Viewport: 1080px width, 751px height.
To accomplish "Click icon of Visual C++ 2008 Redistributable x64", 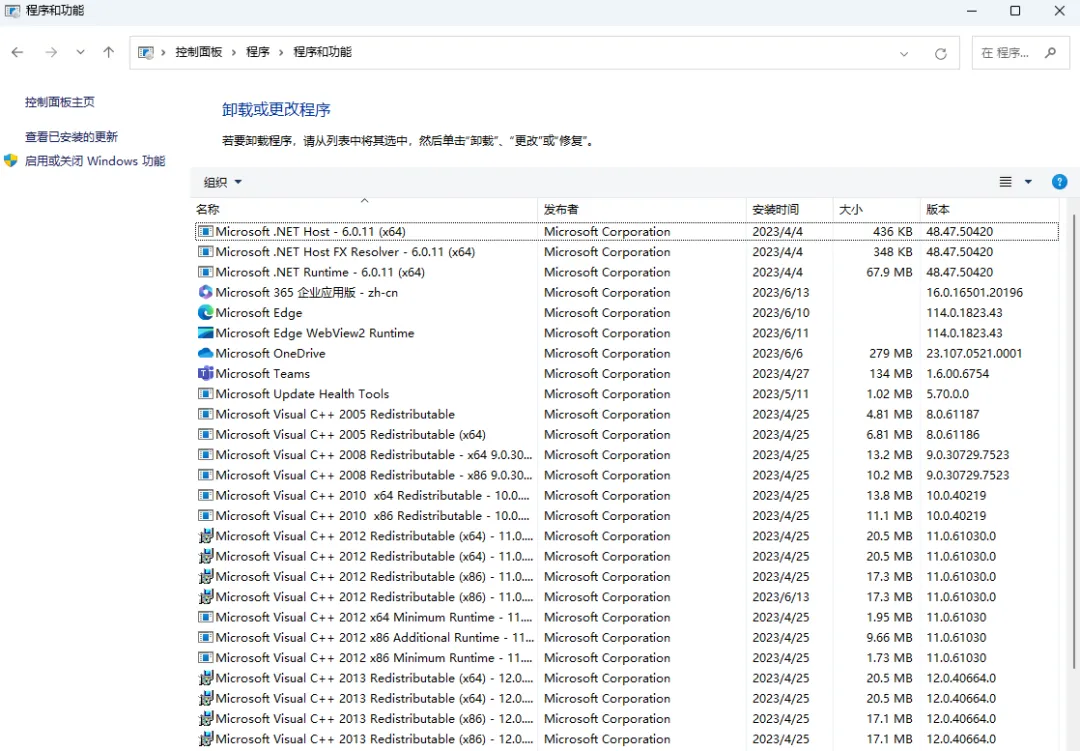I will pyautogui.click(x=205, y=455).
